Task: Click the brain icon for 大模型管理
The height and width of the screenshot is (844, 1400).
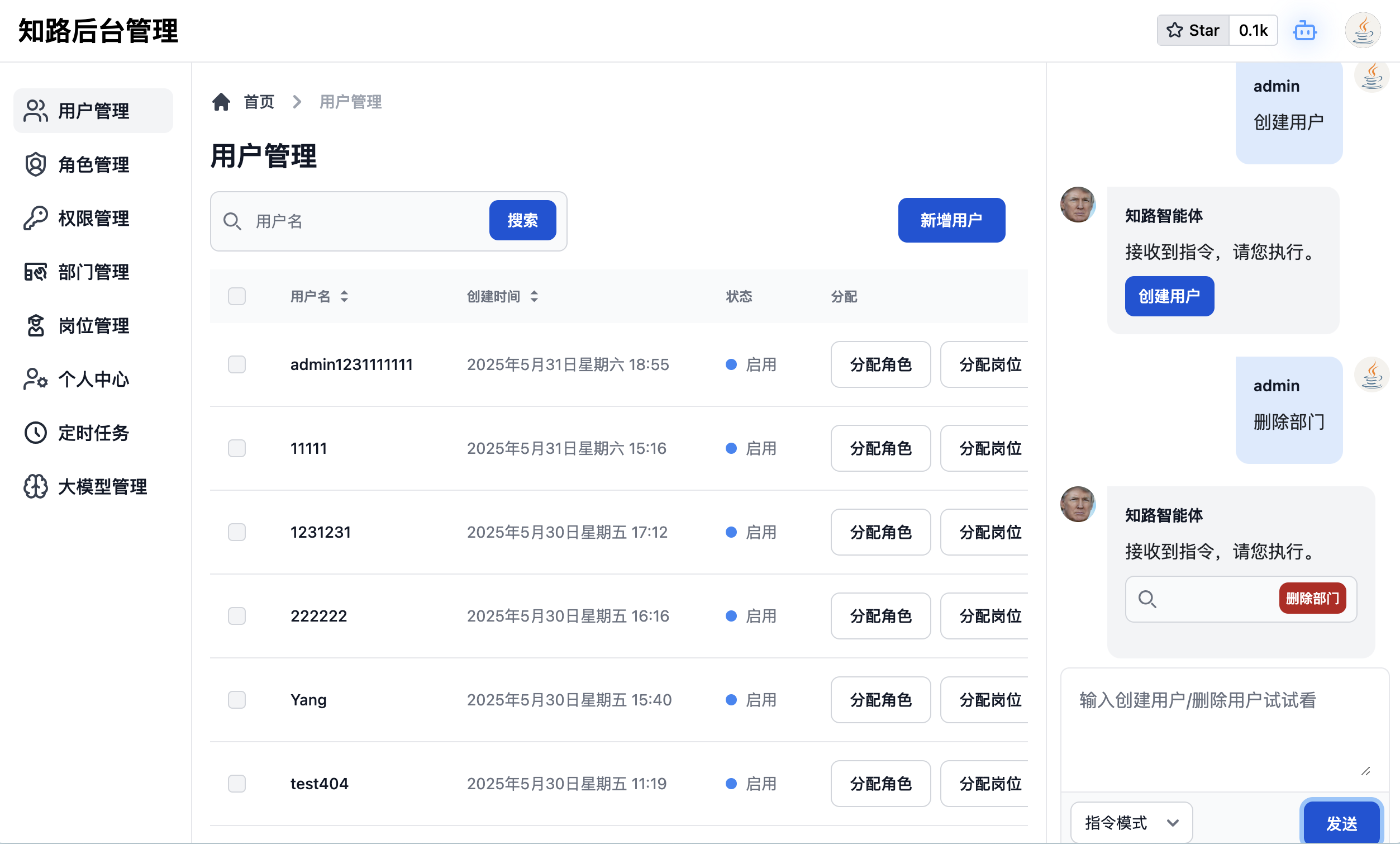Action: tap(35, 486)
